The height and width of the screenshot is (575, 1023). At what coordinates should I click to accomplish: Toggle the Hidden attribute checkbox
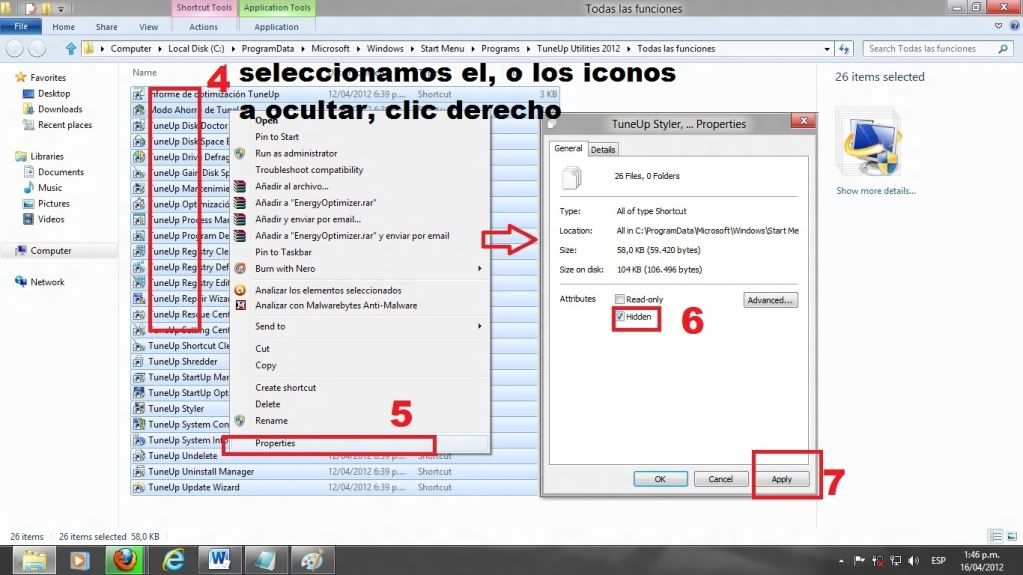[x=621, y=316]
